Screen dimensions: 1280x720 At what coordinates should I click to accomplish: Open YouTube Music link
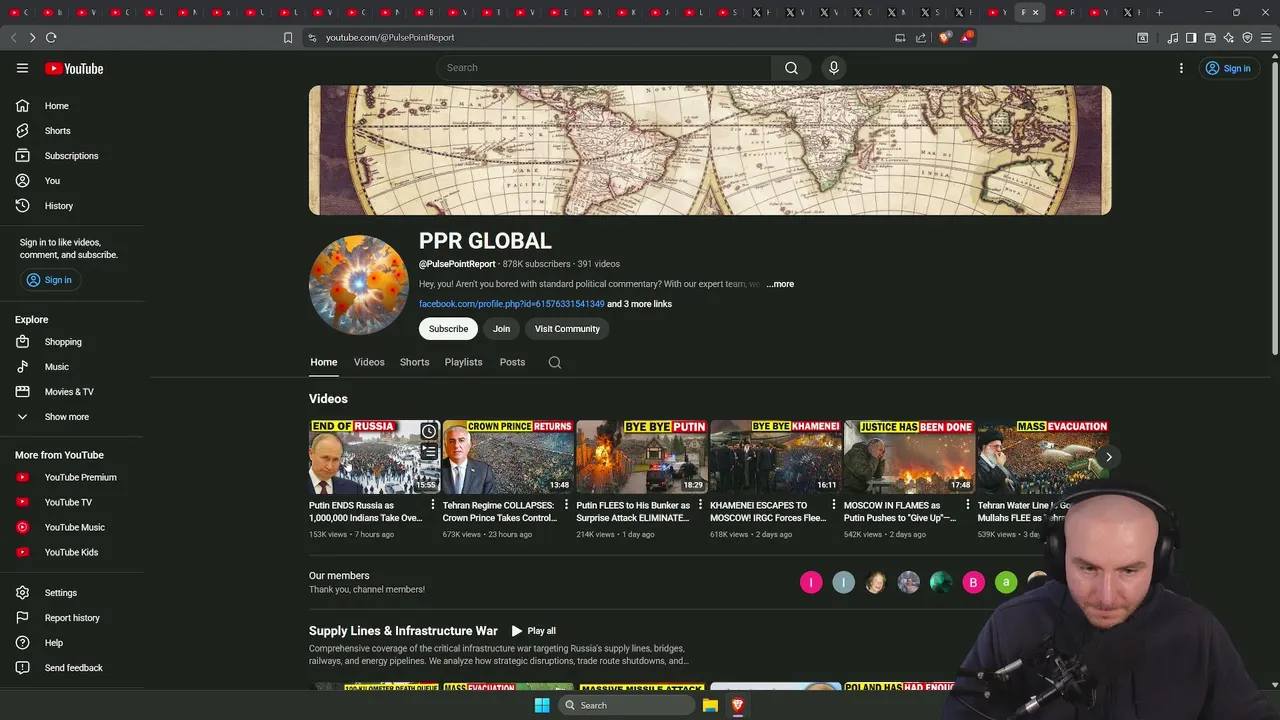tap(72, 527)
